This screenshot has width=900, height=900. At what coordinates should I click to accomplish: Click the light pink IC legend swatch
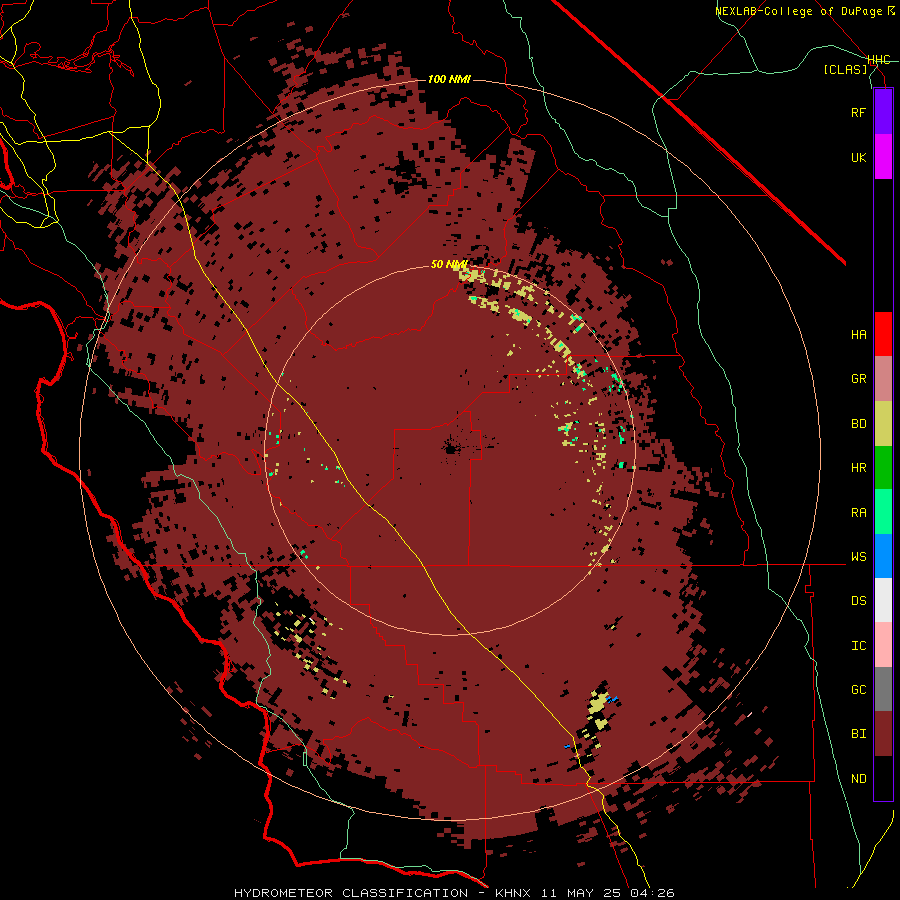pos(883,645)
